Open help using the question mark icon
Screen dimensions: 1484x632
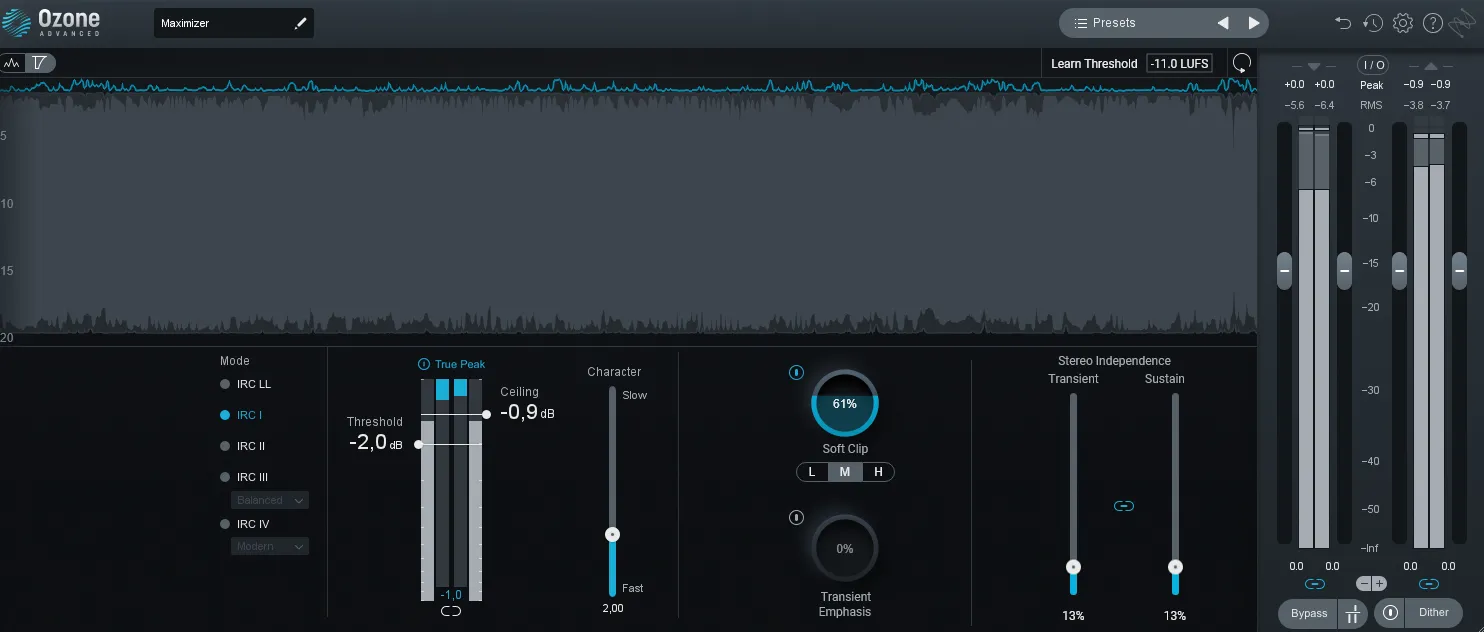[x=1432, y=22]
